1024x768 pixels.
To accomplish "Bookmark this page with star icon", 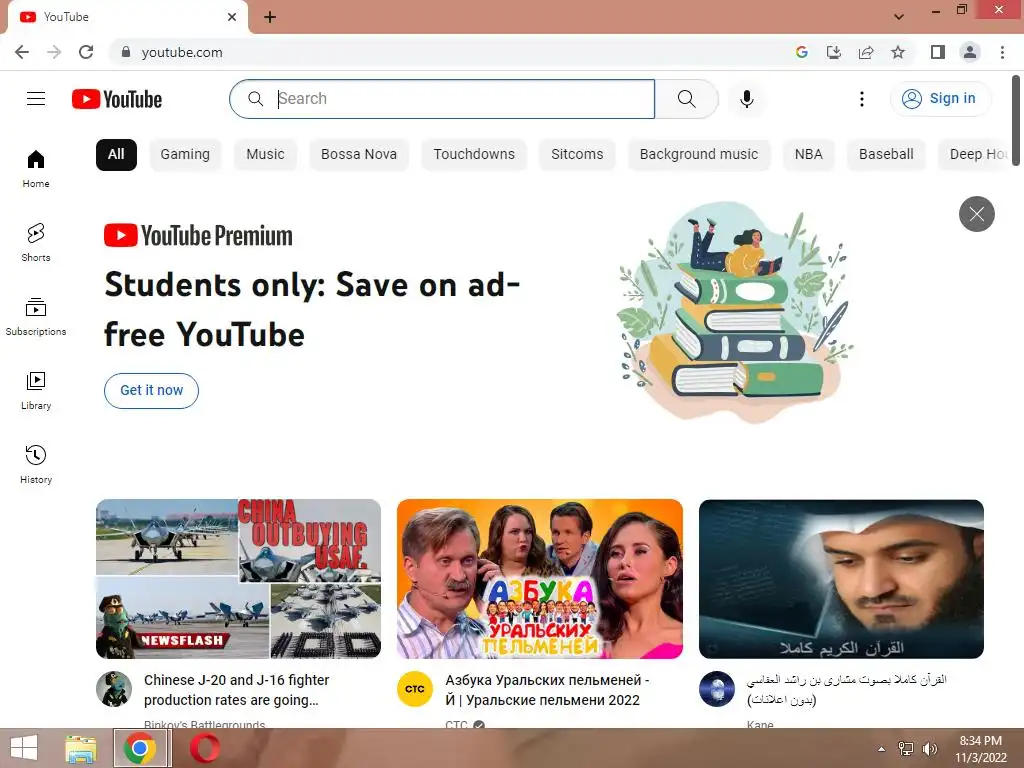I will coord(898,52).
